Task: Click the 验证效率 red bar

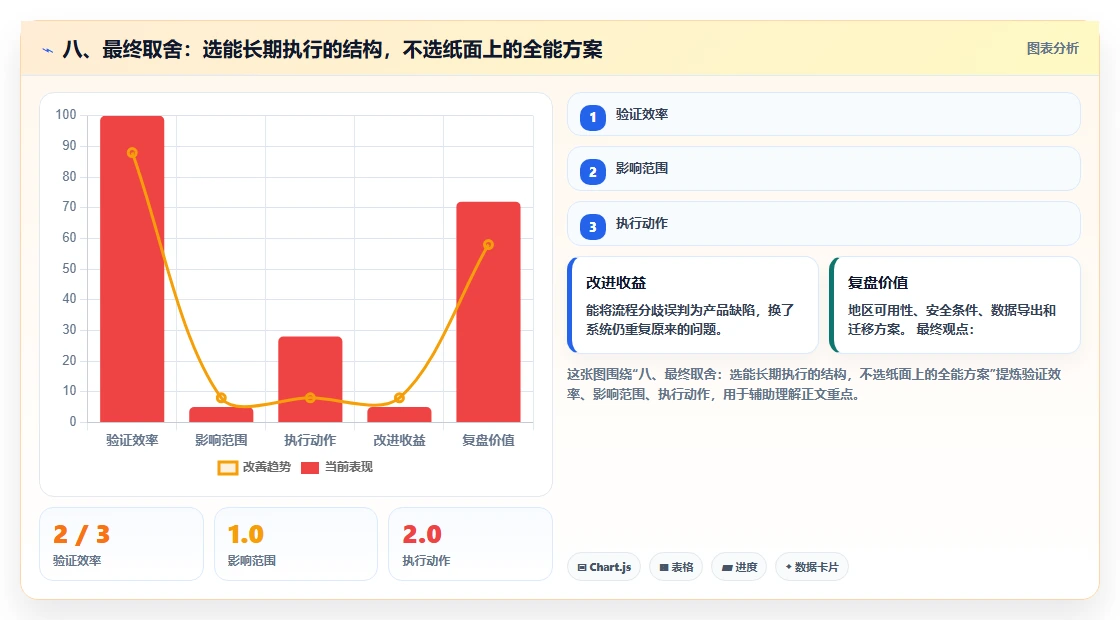Action: pos(132,269)
